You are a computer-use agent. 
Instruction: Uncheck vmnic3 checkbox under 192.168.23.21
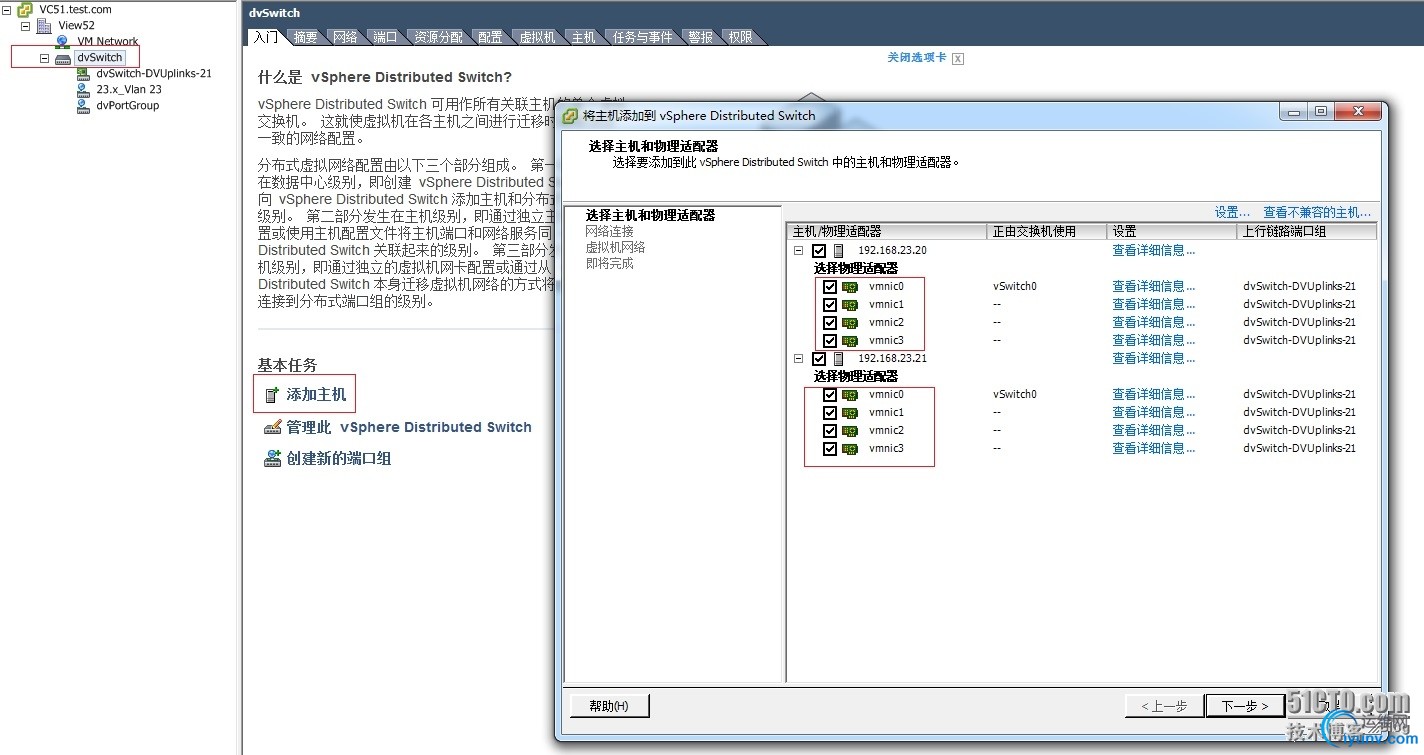click(829, 448)
